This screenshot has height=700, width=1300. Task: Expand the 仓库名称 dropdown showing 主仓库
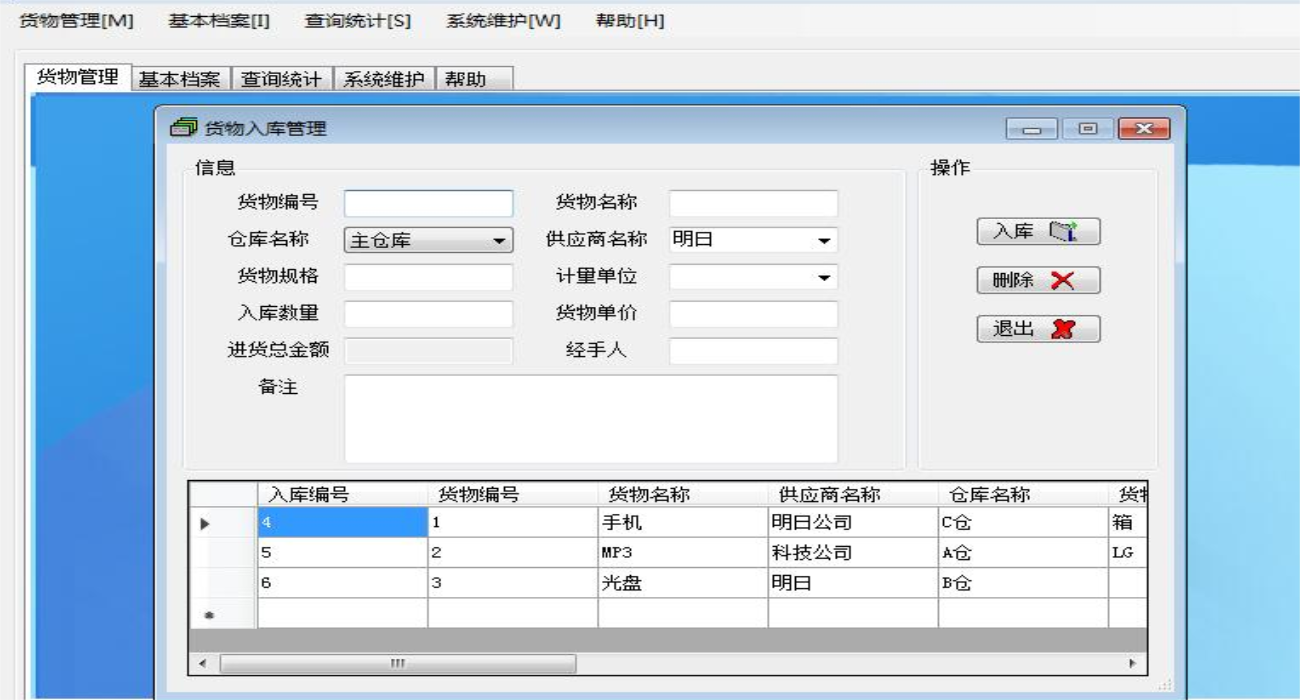[499, 241]
